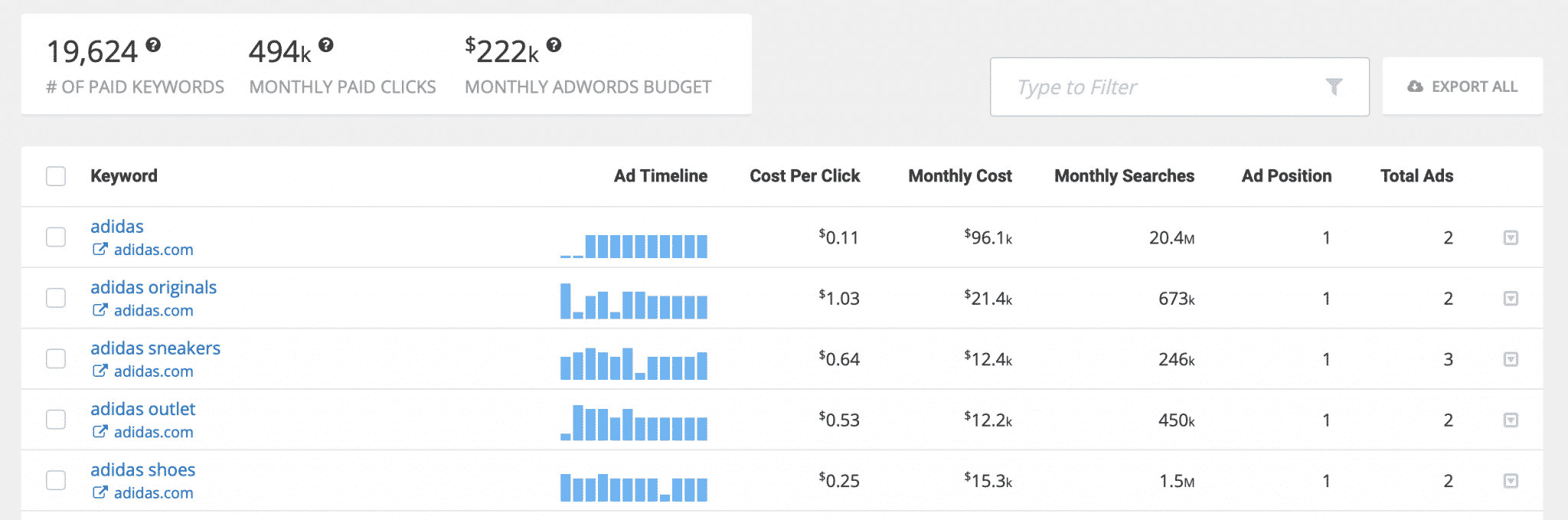This screenshot has height=520, width=1568.
Task: Click the 246k monthly searches value
Action: [1177, 359]
